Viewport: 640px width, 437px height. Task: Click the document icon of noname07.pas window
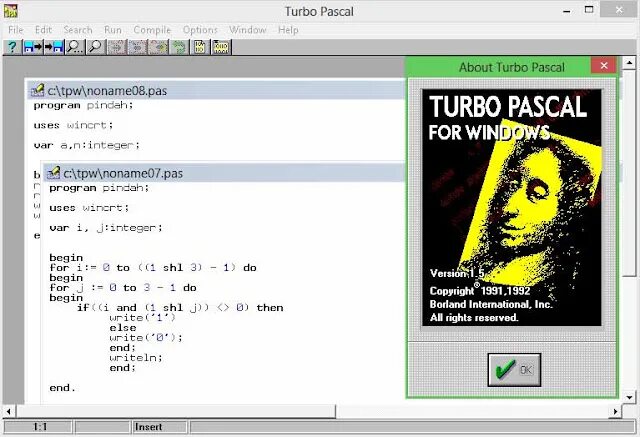(x=53, y=173)
